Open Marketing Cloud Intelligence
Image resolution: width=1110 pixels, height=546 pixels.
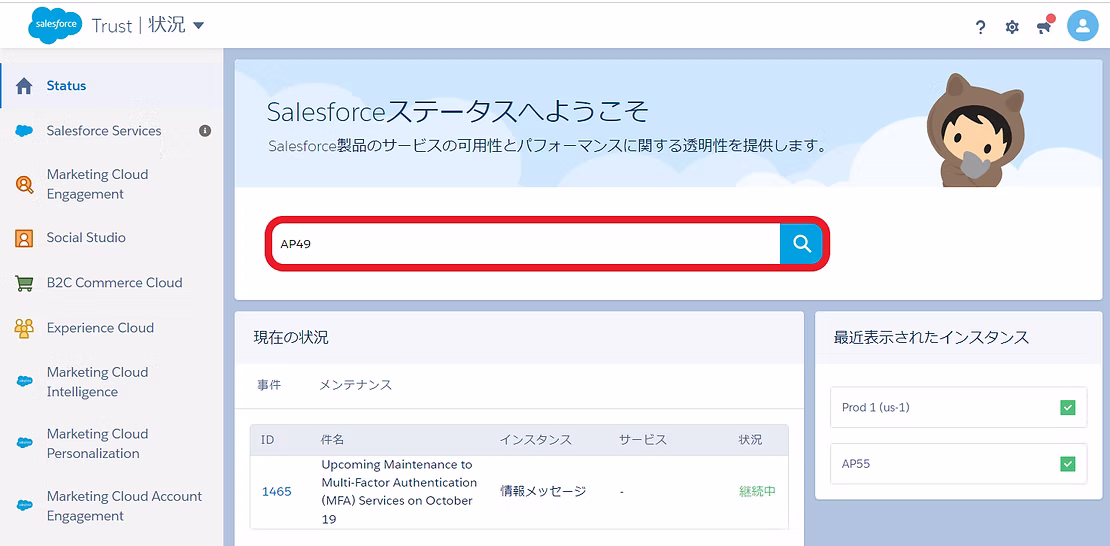pyautogui.click(x=98, y=382)
